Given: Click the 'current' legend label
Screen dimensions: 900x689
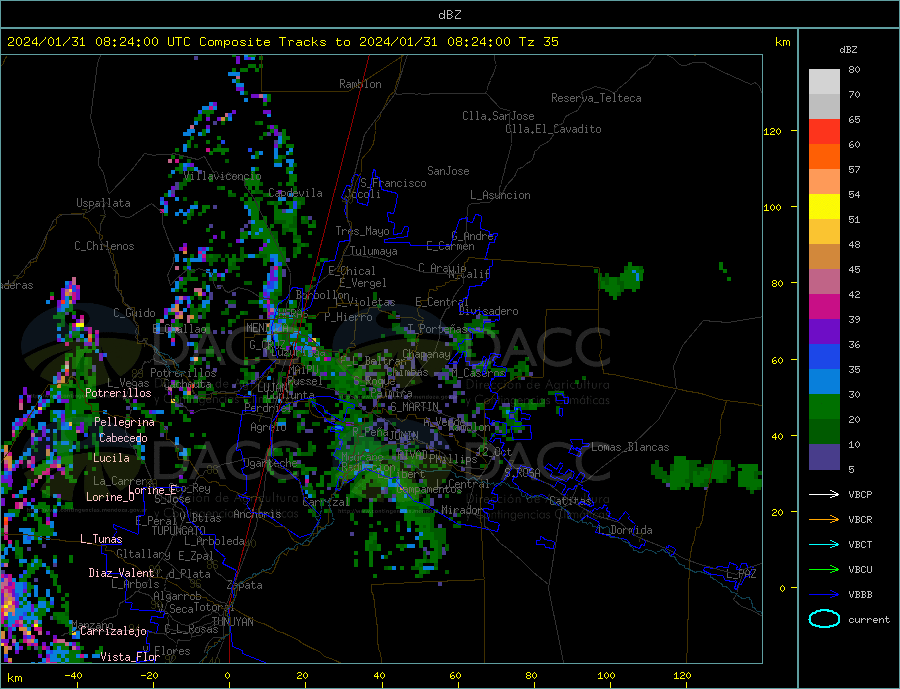Looking at the screenshot, I should pyautogui.click(x=869, y=620).
